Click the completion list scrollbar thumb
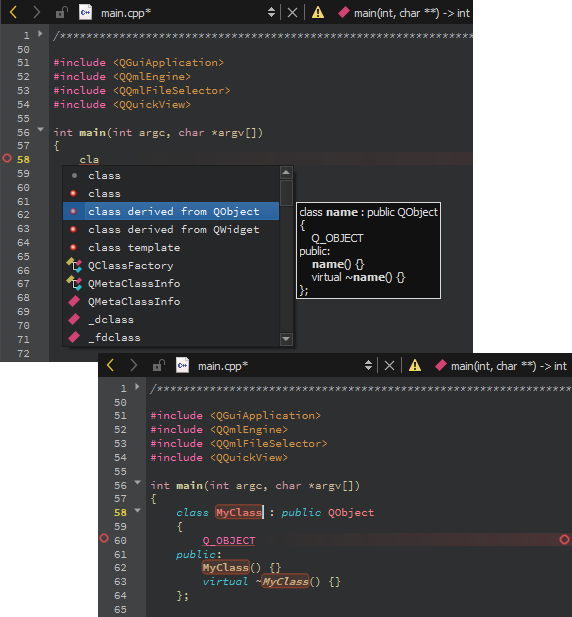572x617 pixels. pos(286,193)
